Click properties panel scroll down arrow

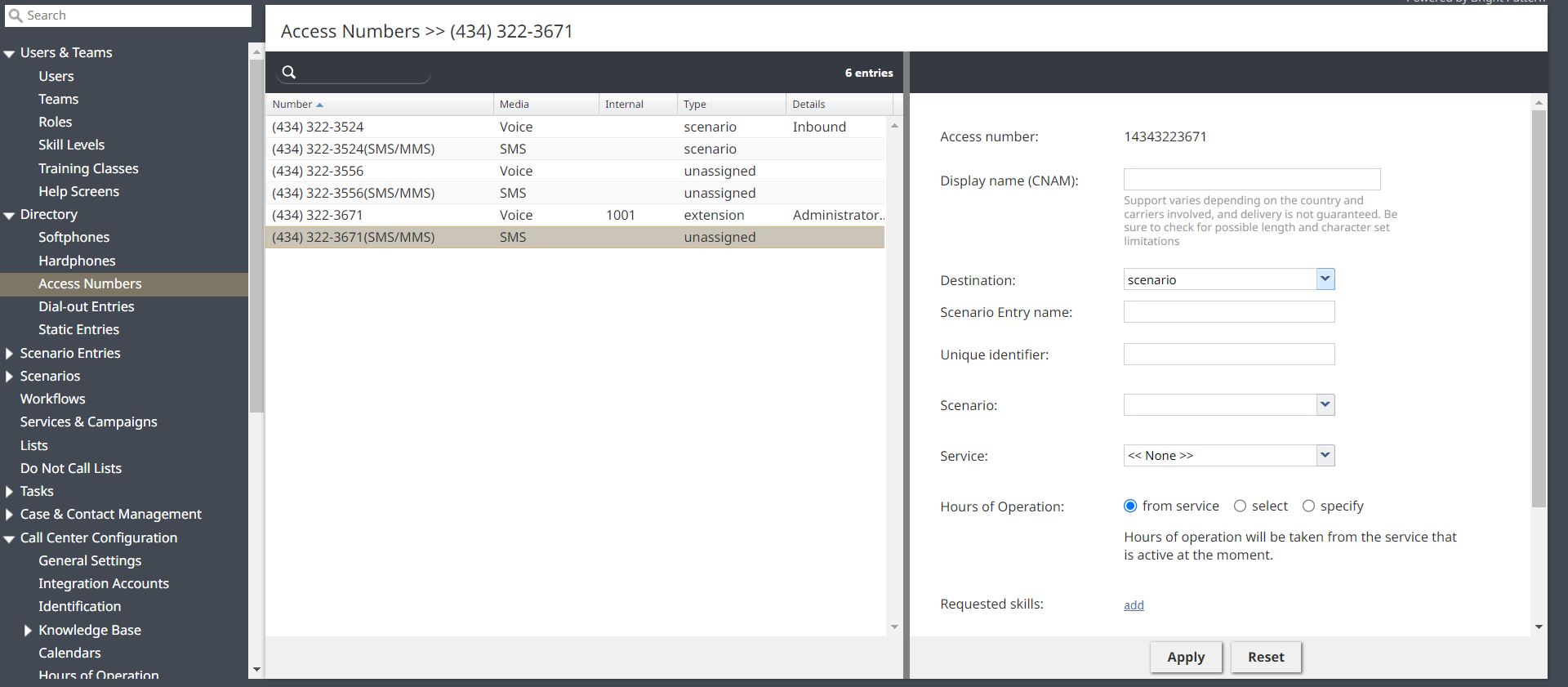pyautogui.click(x=1539, y=627)
